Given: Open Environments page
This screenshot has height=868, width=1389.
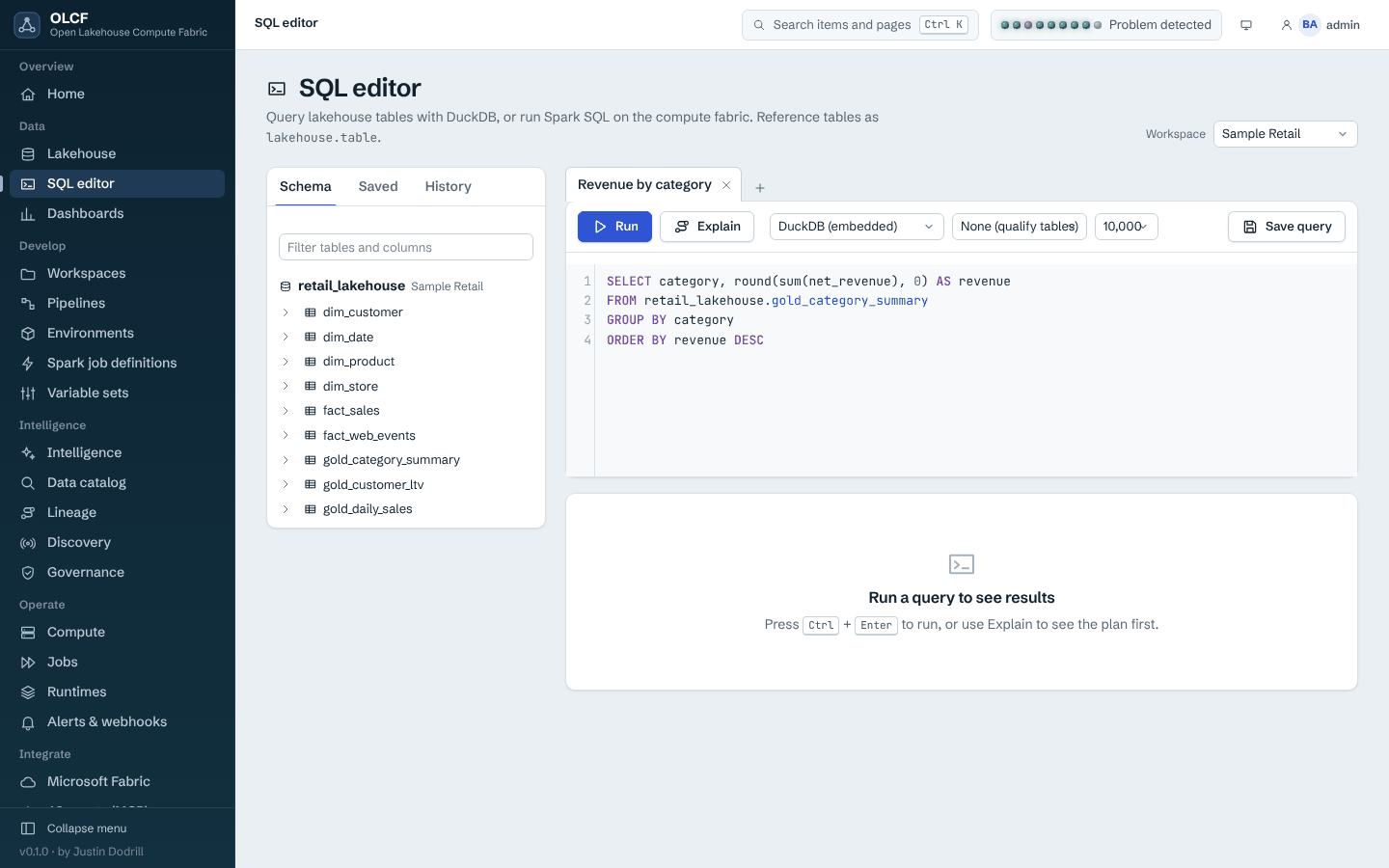Looking at the screenshot, I should tap(117, 333).
